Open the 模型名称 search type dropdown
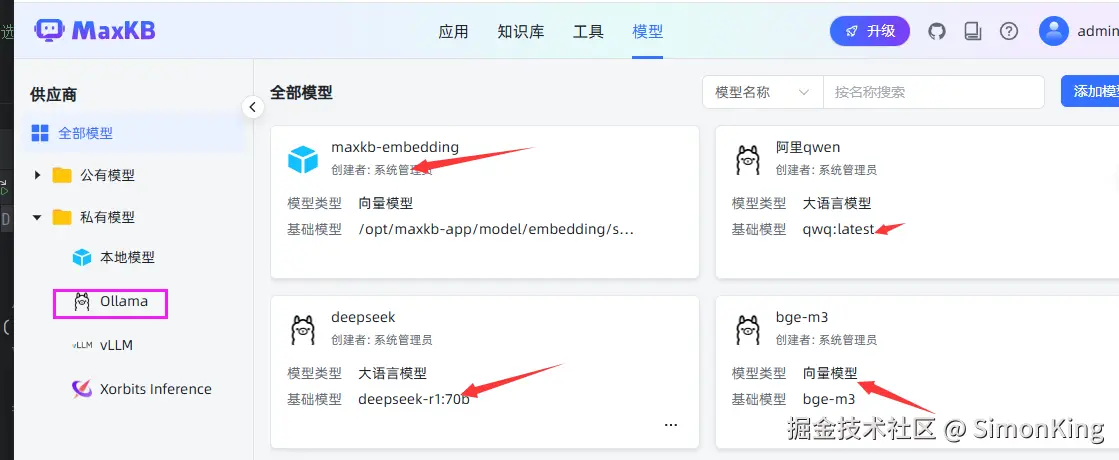 (763, 92)
